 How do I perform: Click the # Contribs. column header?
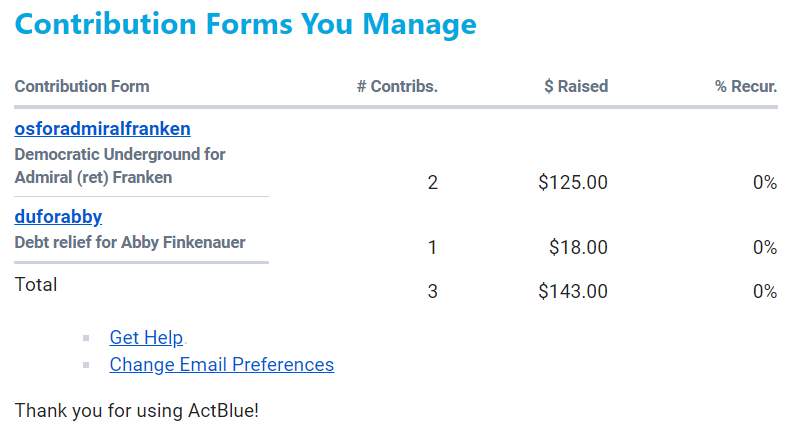tap(397, 86)
